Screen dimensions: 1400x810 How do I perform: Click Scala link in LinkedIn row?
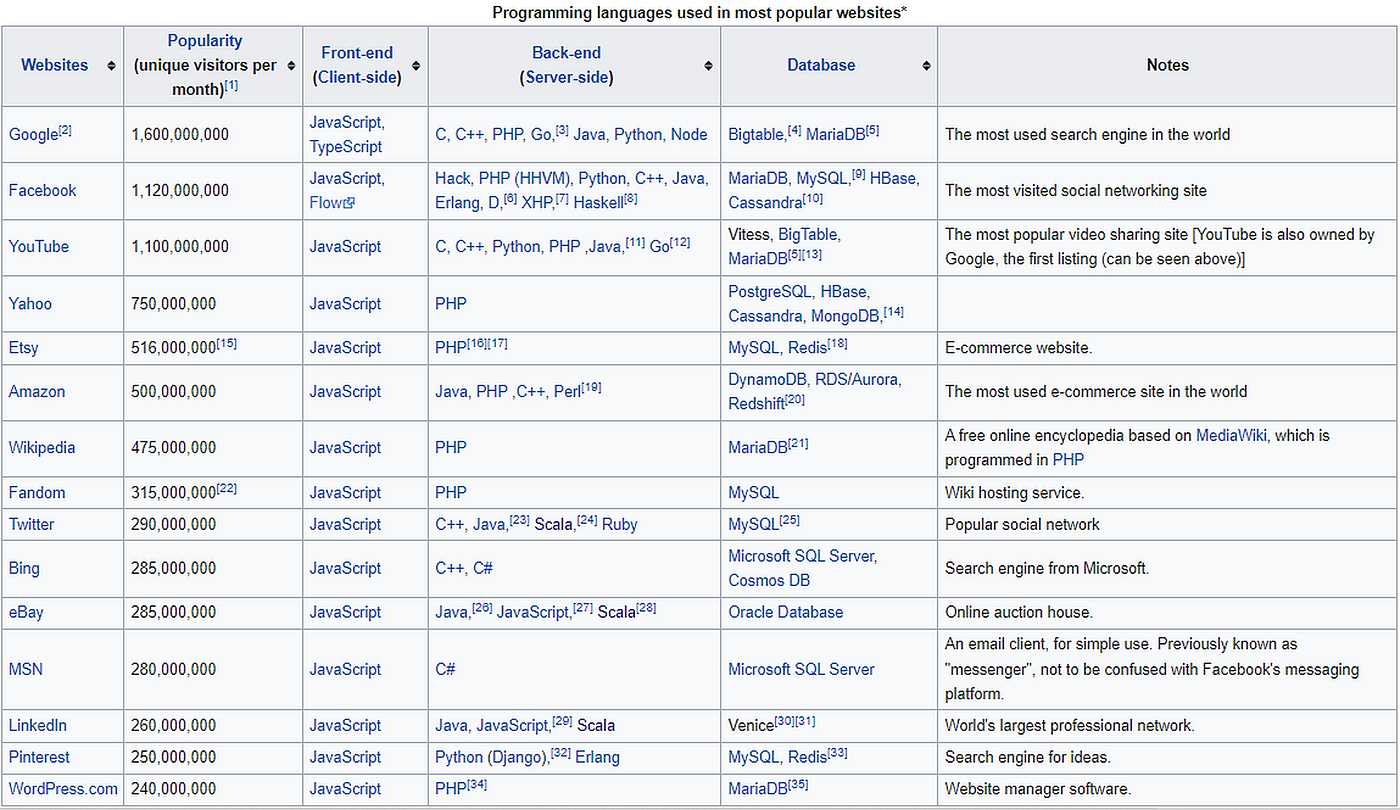(596, 726)
